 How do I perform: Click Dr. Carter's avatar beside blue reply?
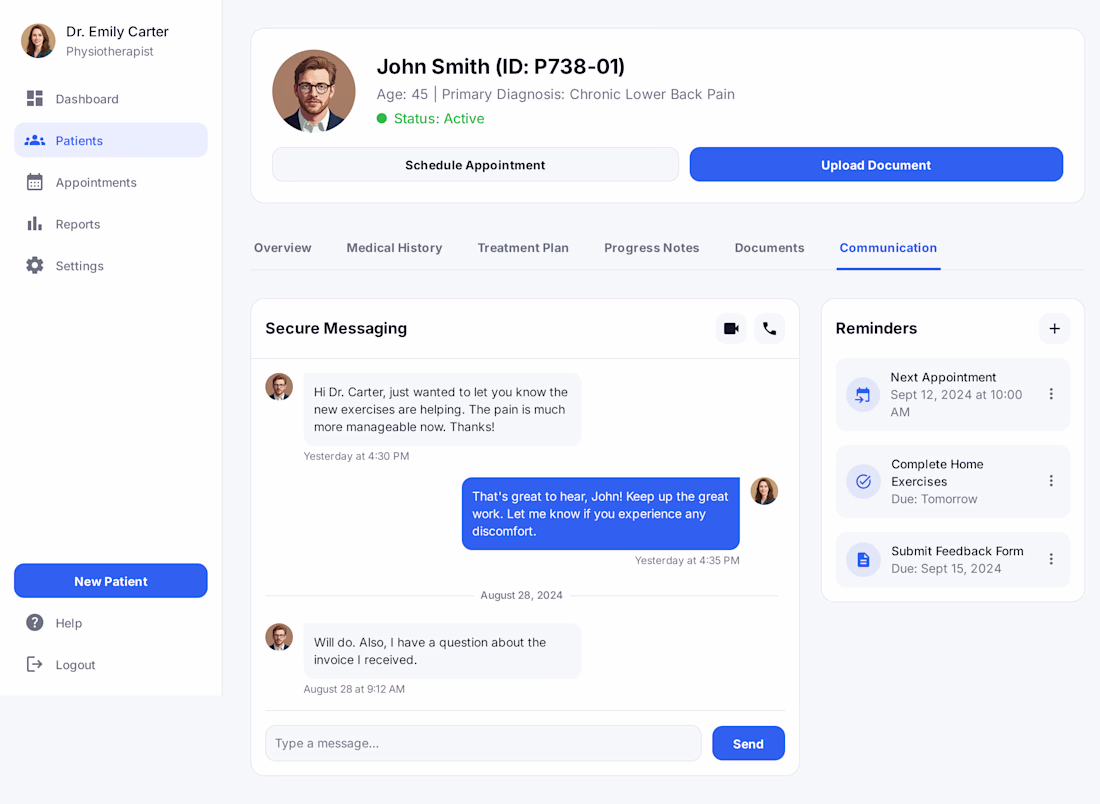point(764,491)
